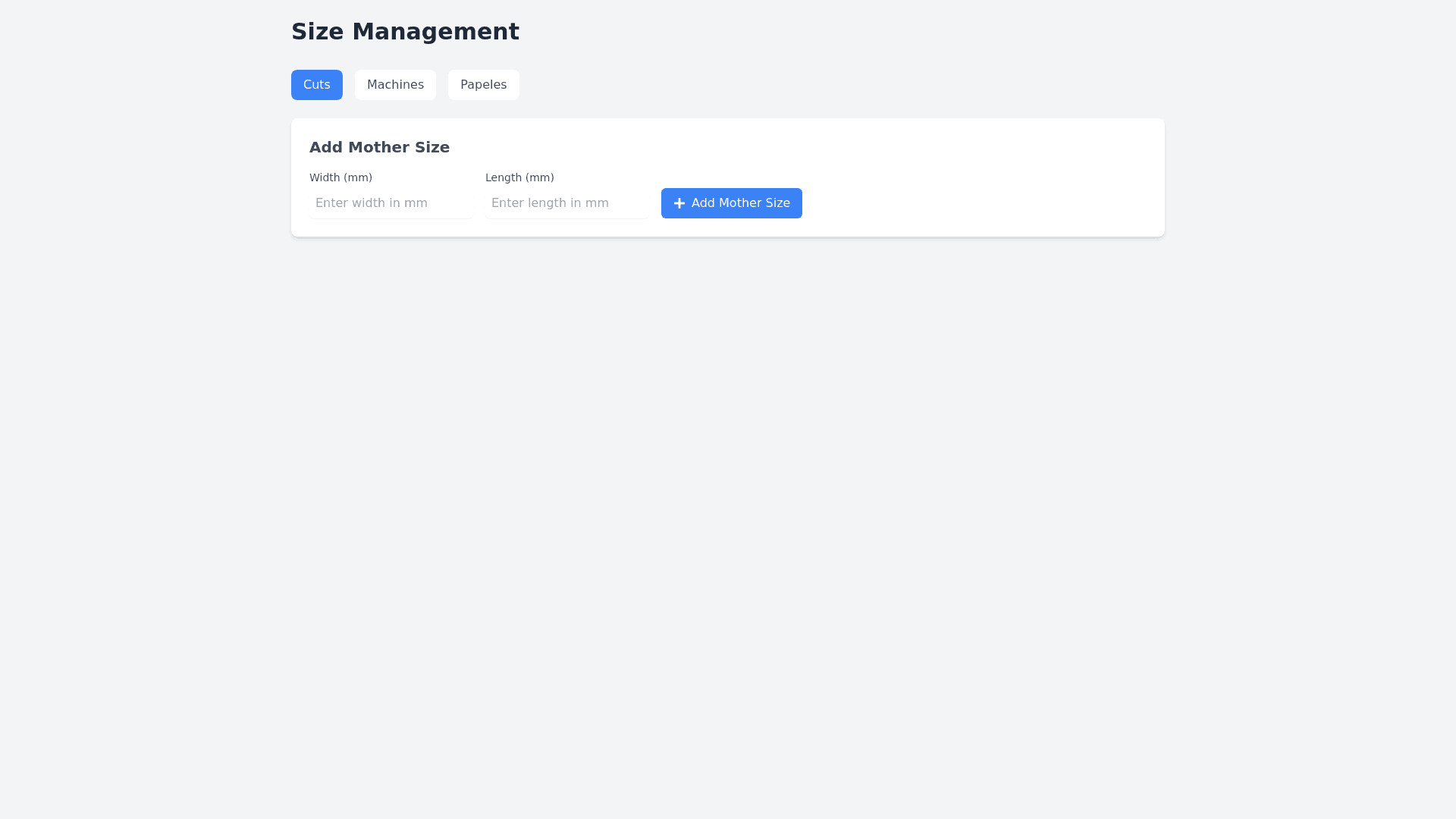Click the word 'Mother' in card heading
Image resolution: width=1456 pixels, height=819 pixels.
378,147
